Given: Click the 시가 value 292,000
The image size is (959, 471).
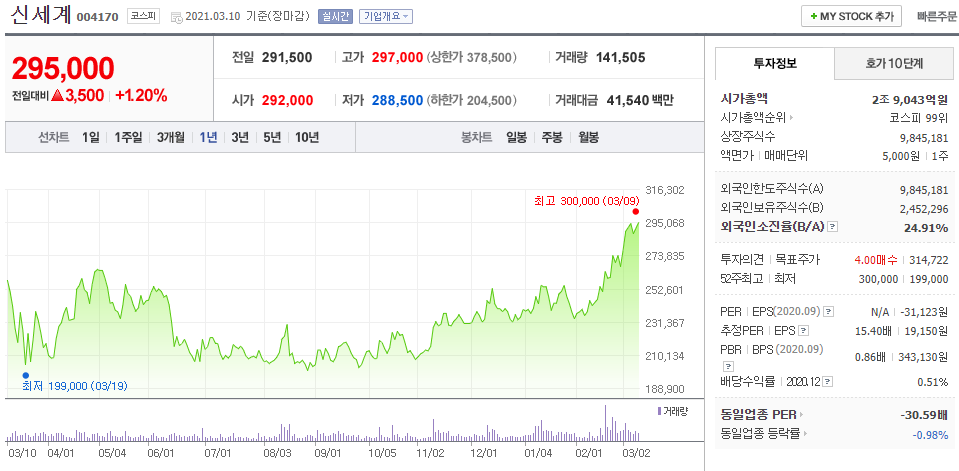Looking at the screenshot, I should [287, 100].
